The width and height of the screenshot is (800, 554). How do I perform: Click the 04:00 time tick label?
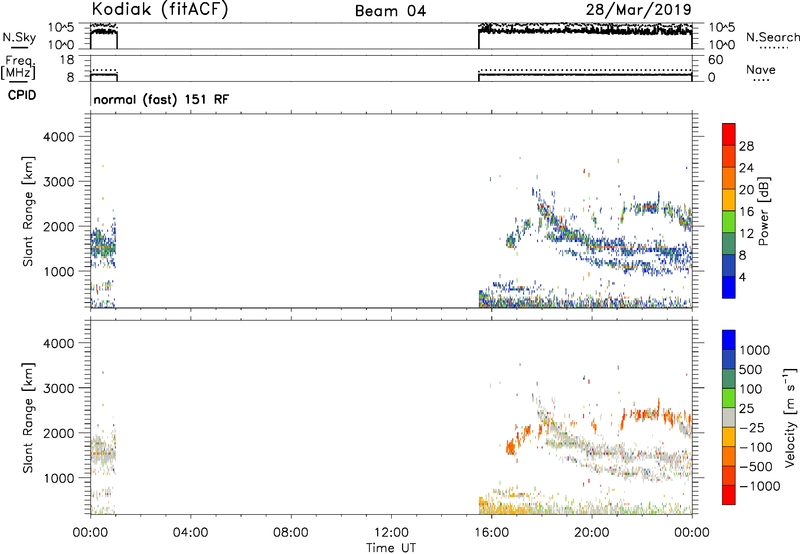pos(190,533)
